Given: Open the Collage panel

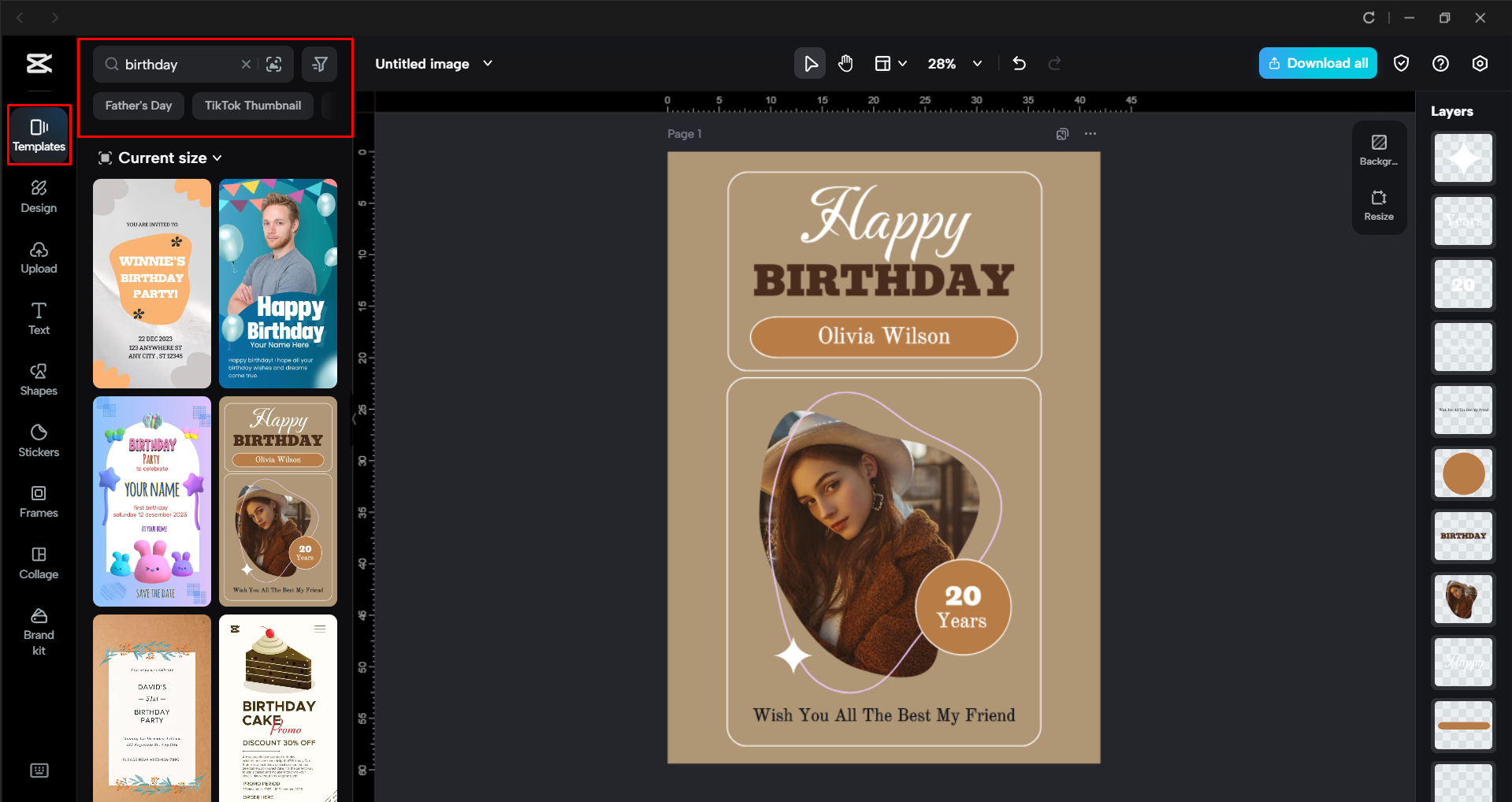Looking at the screenshot, I should click(39, 563).
